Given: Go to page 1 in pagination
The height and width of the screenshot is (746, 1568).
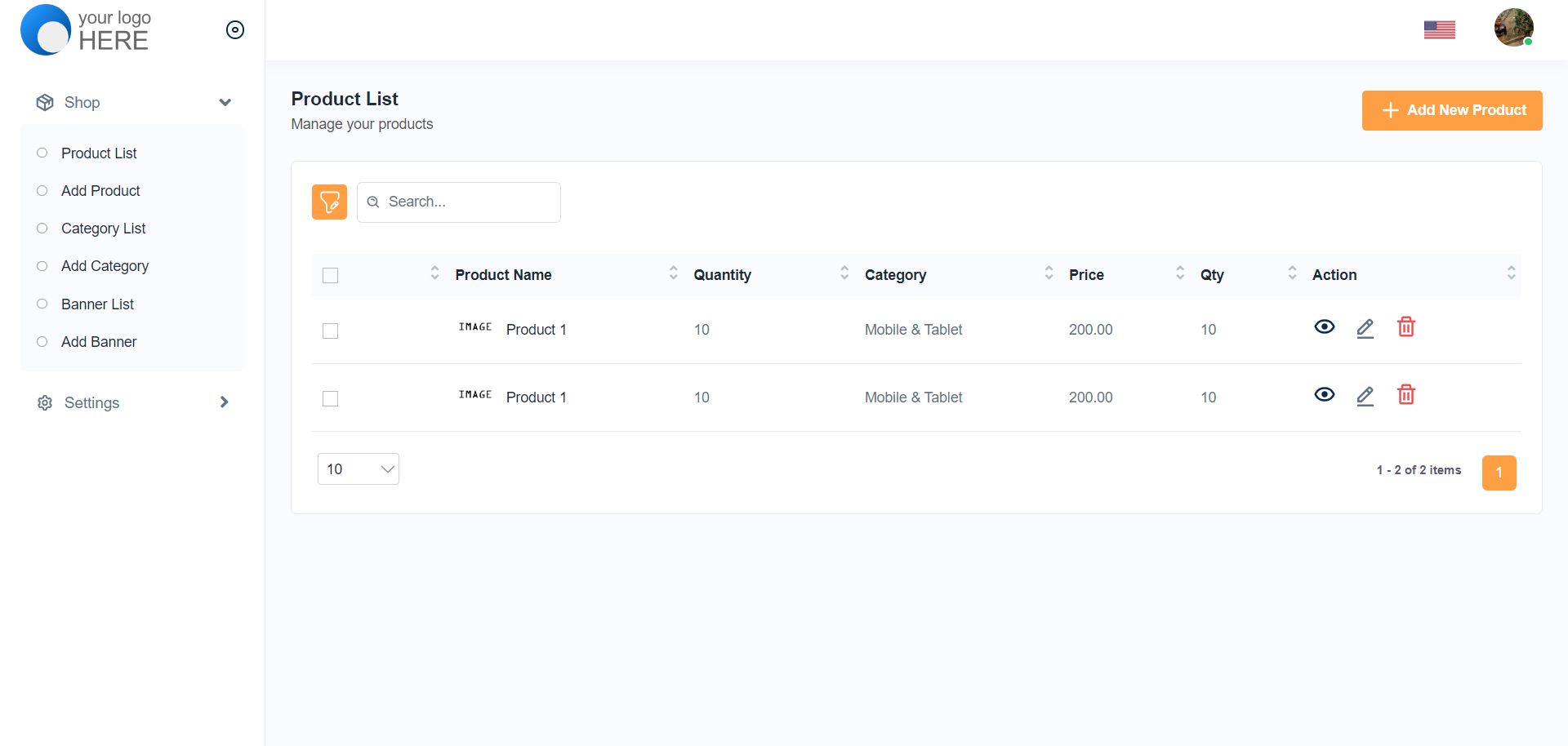Looking at the screenshot, I should click(x=1499, y=473).
